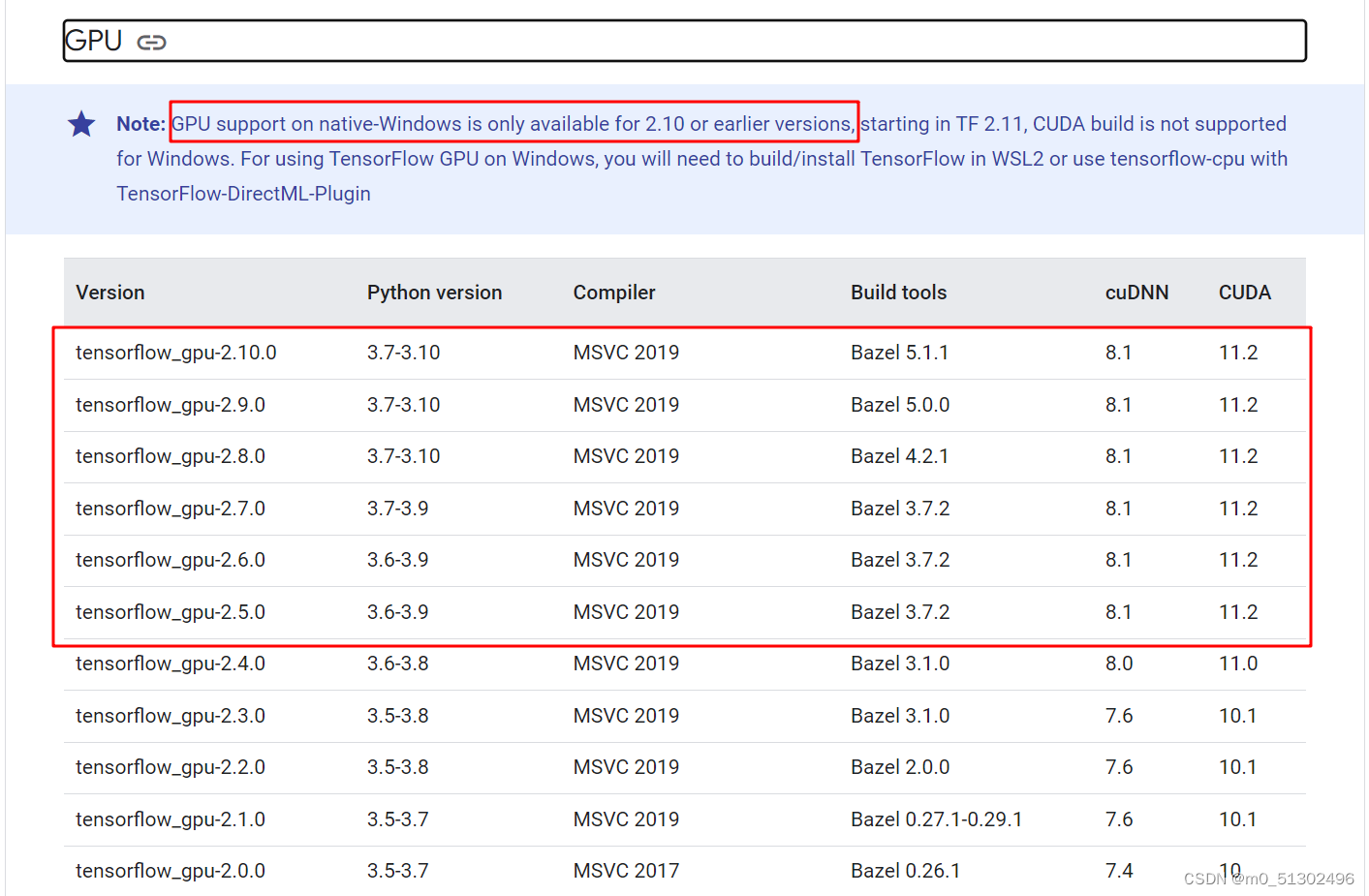
Task: Click the 'cuDNN' column header
Action: click(x=1137, y=293)
